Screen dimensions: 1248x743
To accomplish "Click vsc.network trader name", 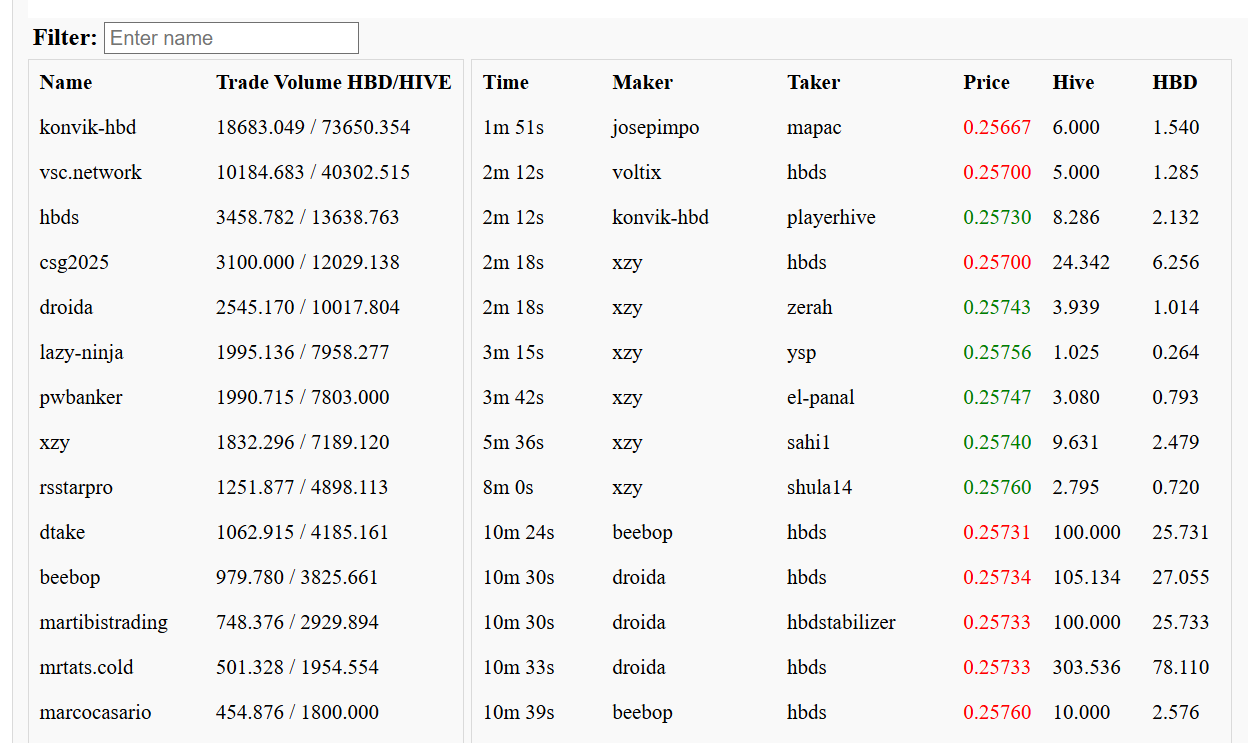I will coord(91,173).
